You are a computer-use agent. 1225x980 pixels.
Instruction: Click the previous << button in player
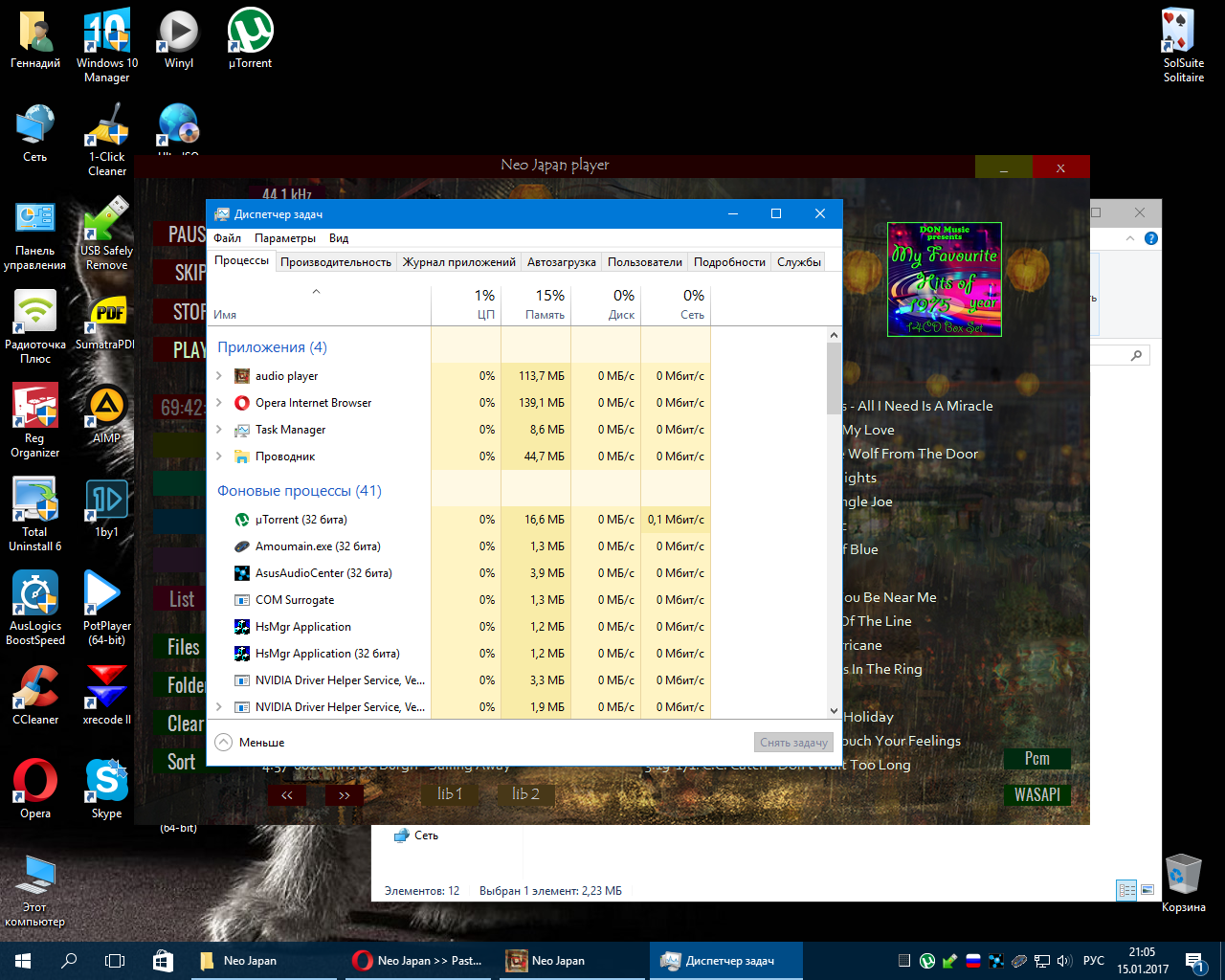tap(287, 794)
